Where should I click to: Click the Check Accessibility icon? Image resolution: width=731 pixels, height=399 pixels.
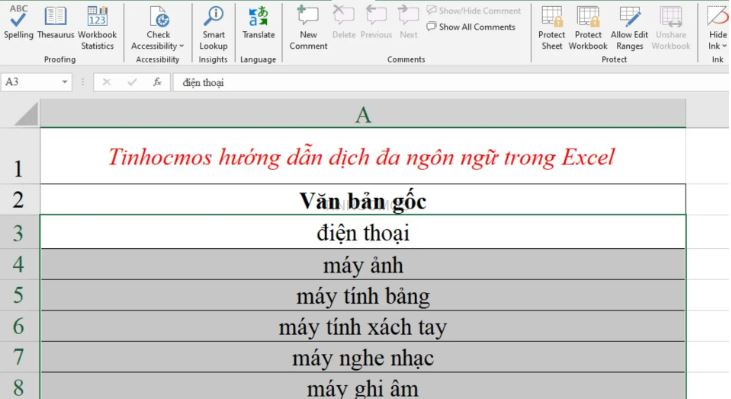(159, 17)
